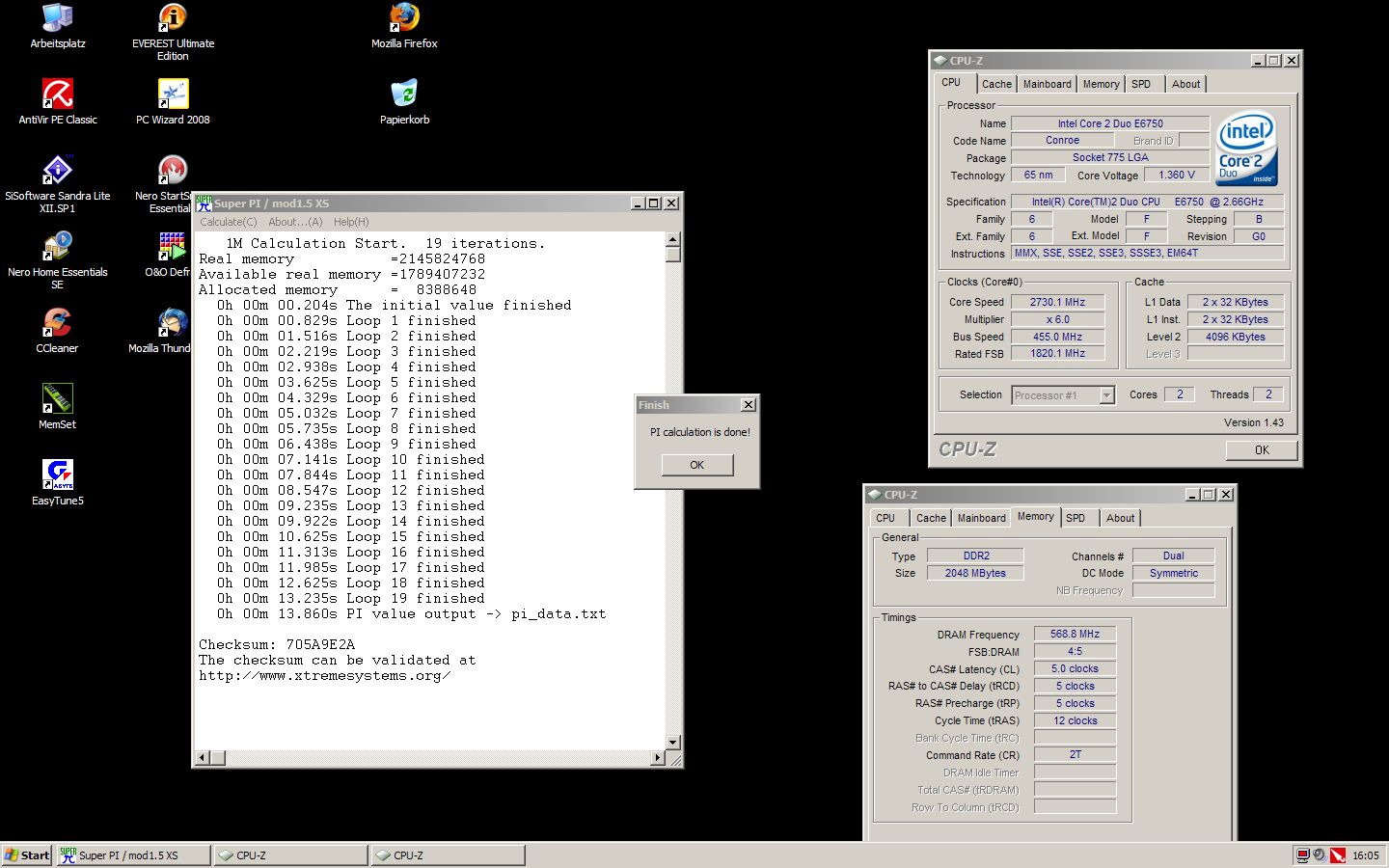Activate Super PI taskbar button

(132, 855)
